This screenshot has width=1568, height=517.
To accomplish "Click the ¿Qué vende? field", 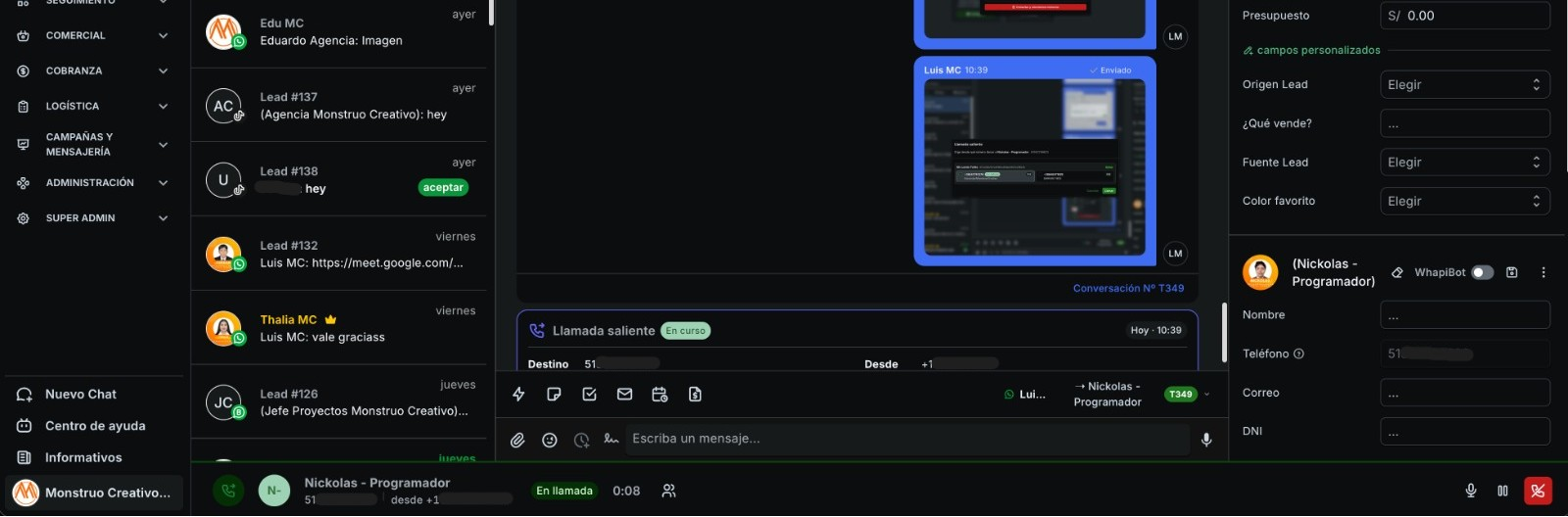I will point(1465,123).
